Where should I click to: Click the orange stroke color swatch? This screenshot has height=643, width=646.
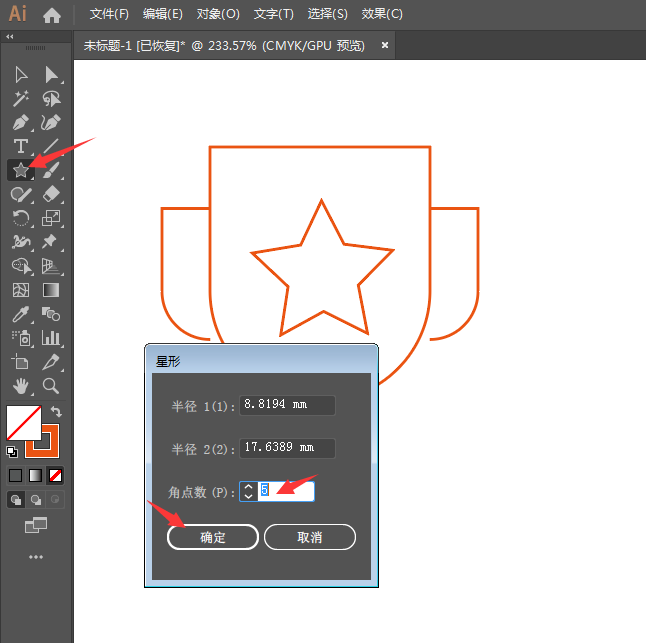point(46,440)
